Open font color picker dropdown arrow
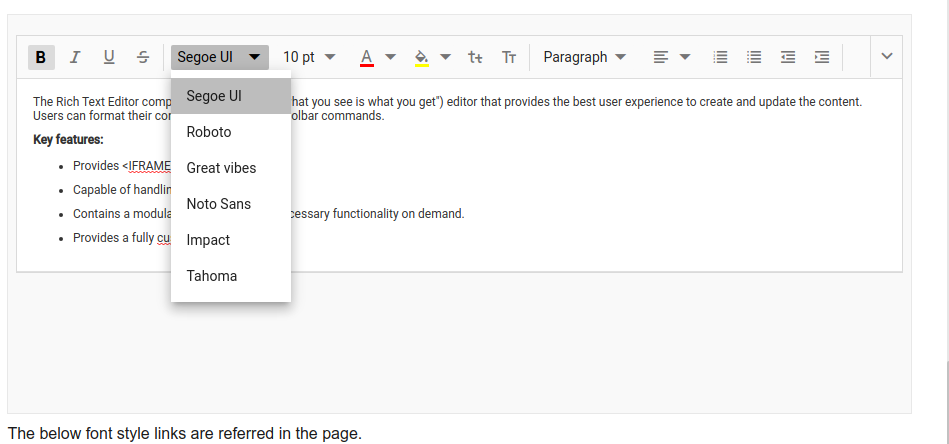Viewport: 949px width, 444px height. 391,57
